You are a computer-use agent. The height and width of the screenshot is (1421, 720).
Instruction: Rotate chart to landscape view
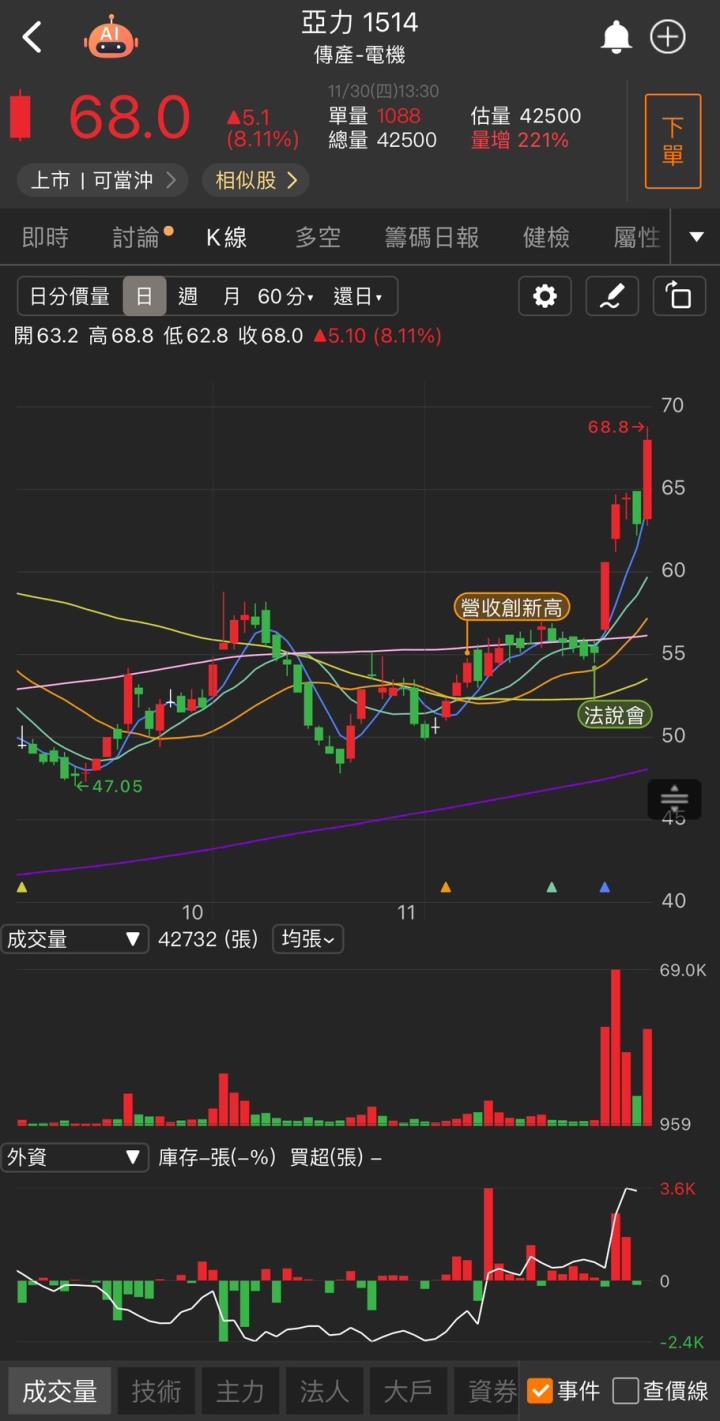pos(678,296)
